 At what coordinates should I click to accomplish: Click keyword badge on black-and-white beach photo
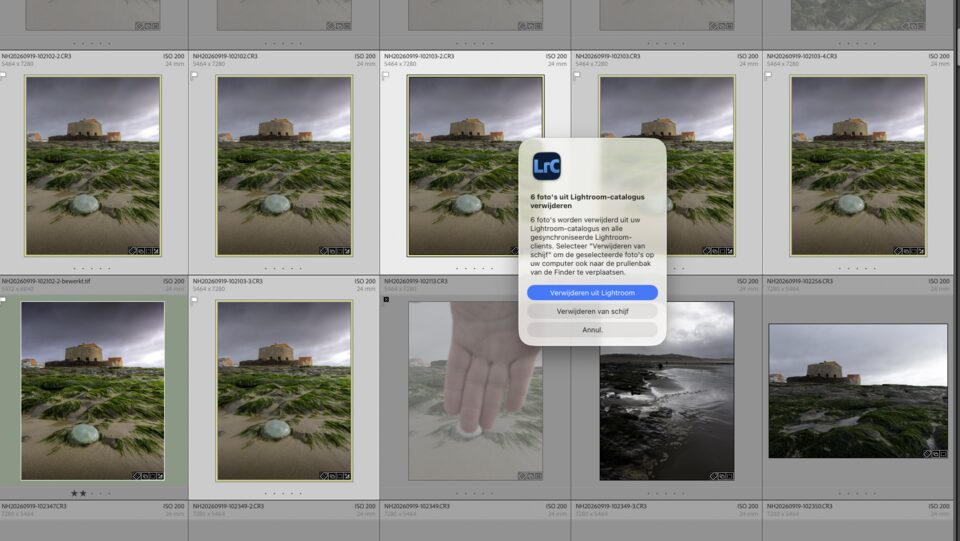coord(714,476)
